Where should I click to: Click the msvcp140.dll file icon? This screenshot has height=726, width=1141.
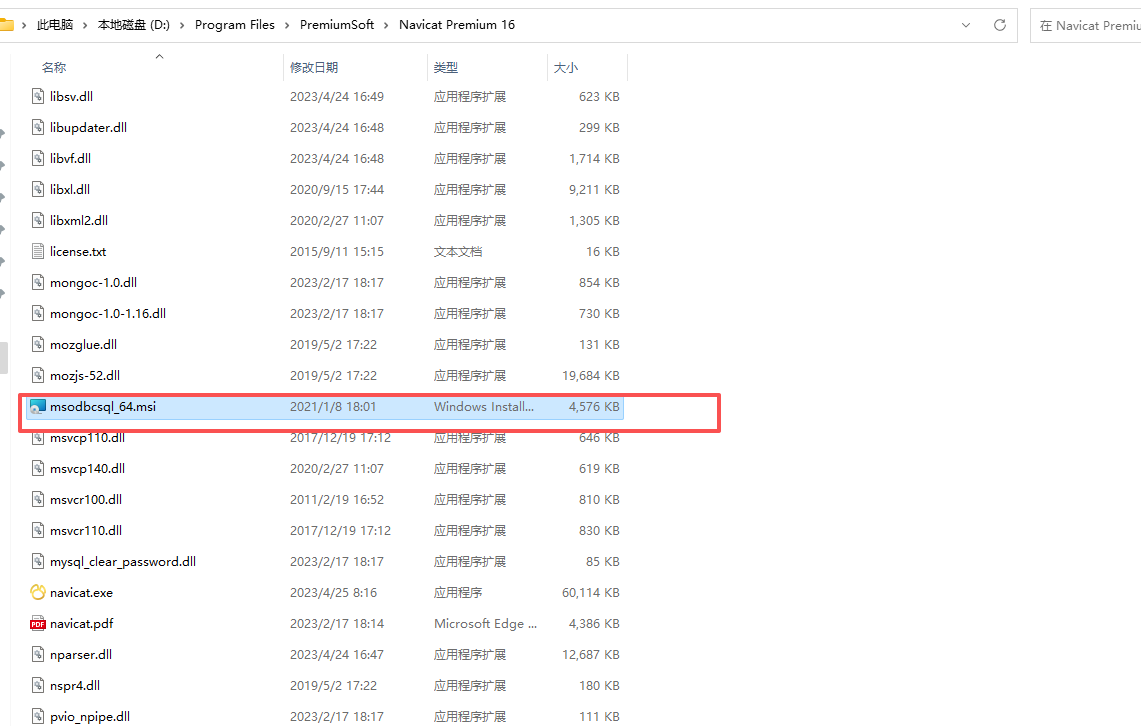[x=38, y=468]
